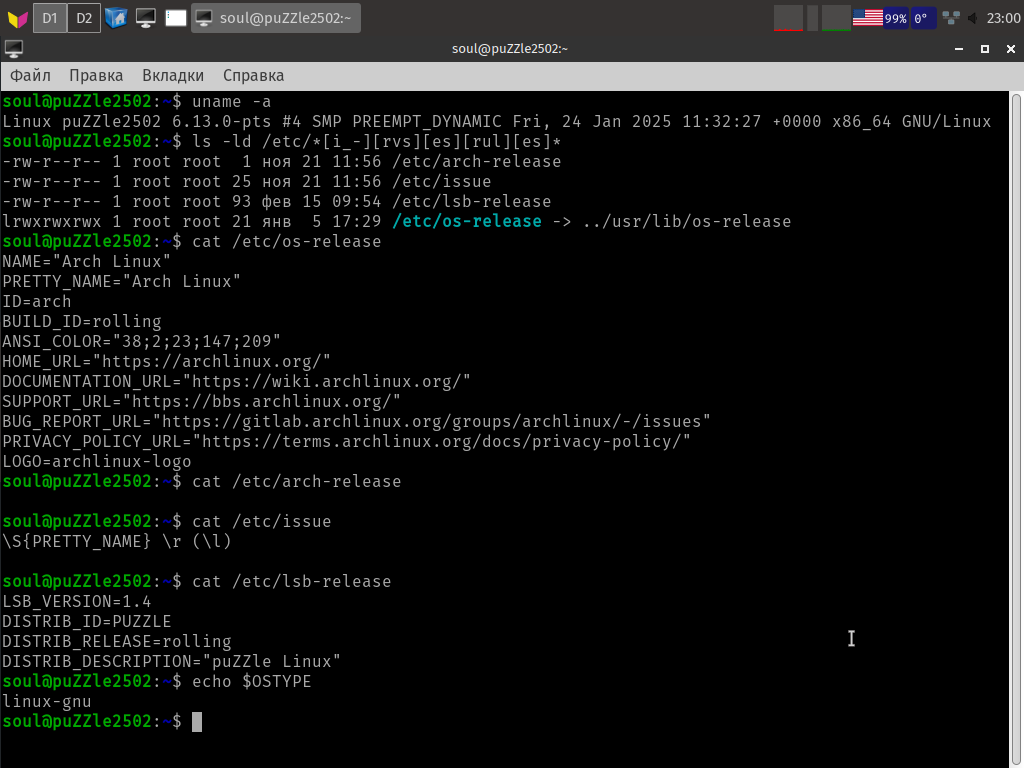Click the terminal vertical scrollbar

click(1016, 429)
